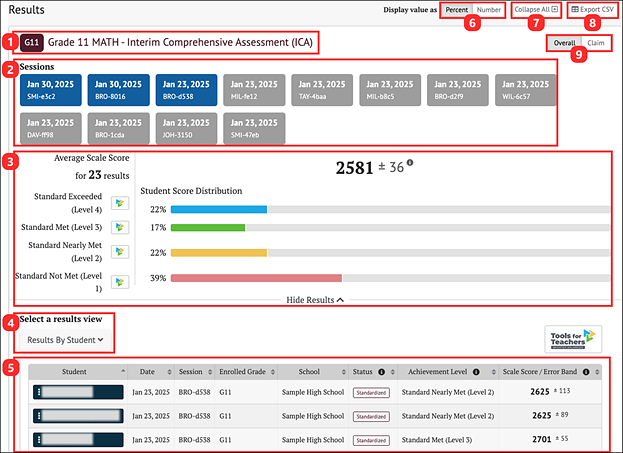Image resolution: width=623 pixels, height=453 pixels.
Task: Export results with Export CSV button
Action: [x=592, y=10]
